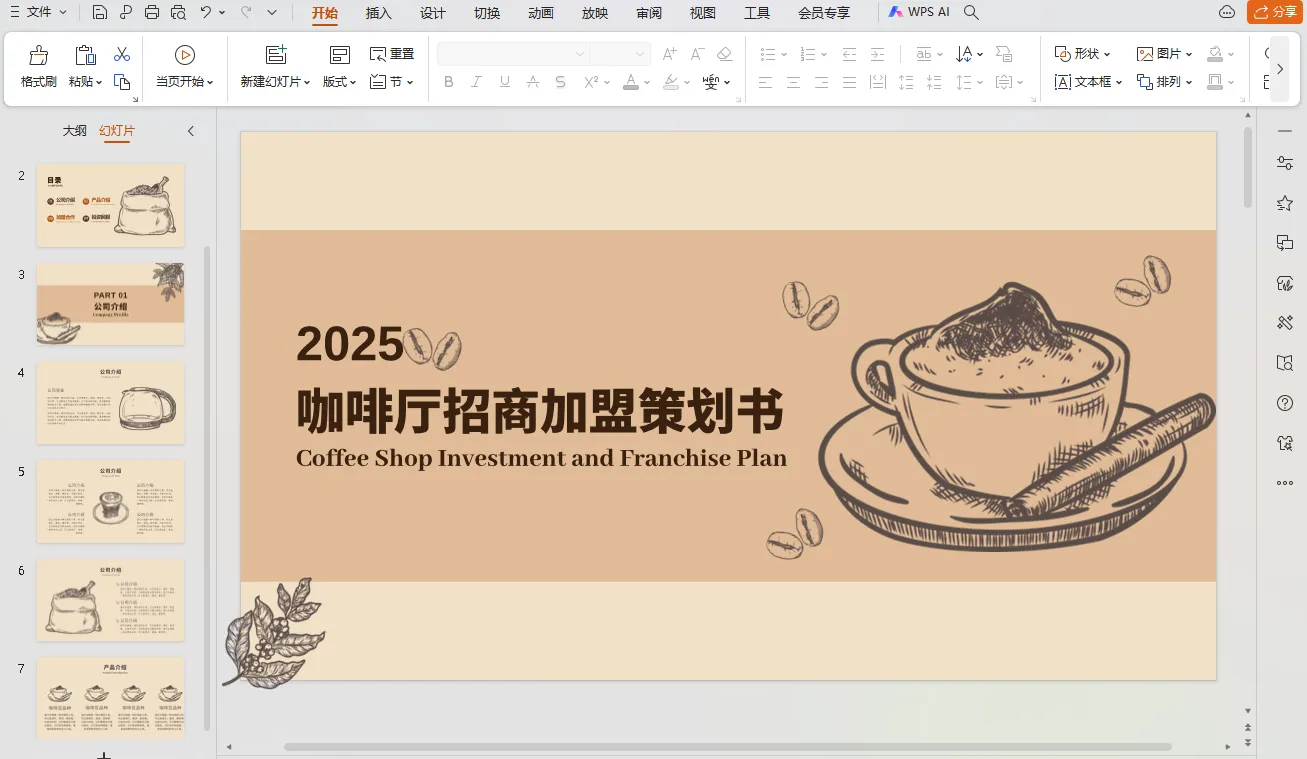
Task: Click the Print icon in quick access
Action: [152, 12]
